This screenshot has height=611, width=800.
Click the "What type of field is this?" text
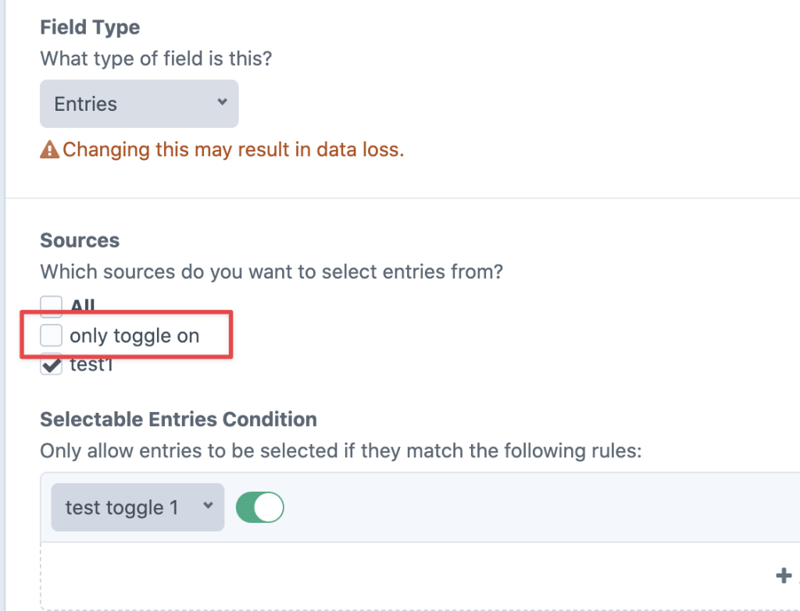(x=156, y=59)
